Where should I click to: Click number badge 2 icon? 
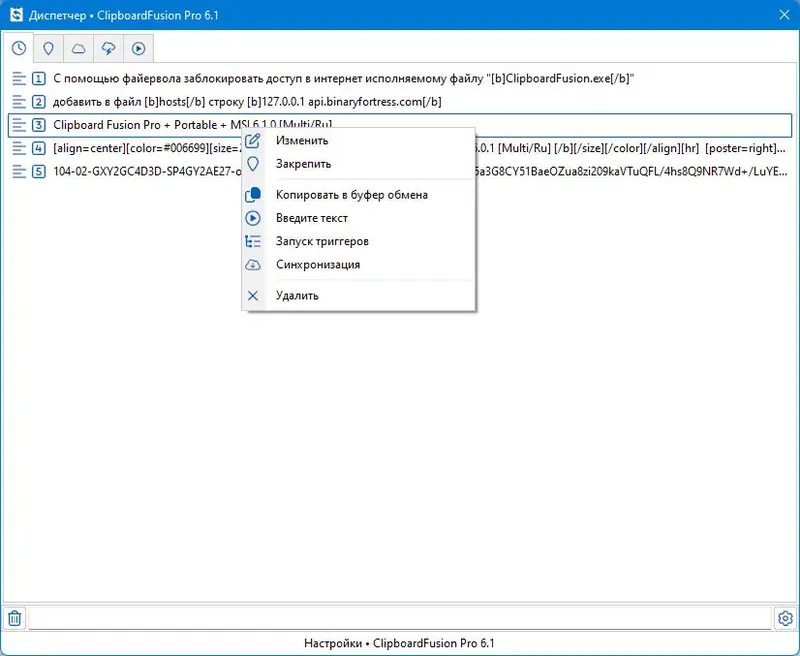tap(39, 102)
